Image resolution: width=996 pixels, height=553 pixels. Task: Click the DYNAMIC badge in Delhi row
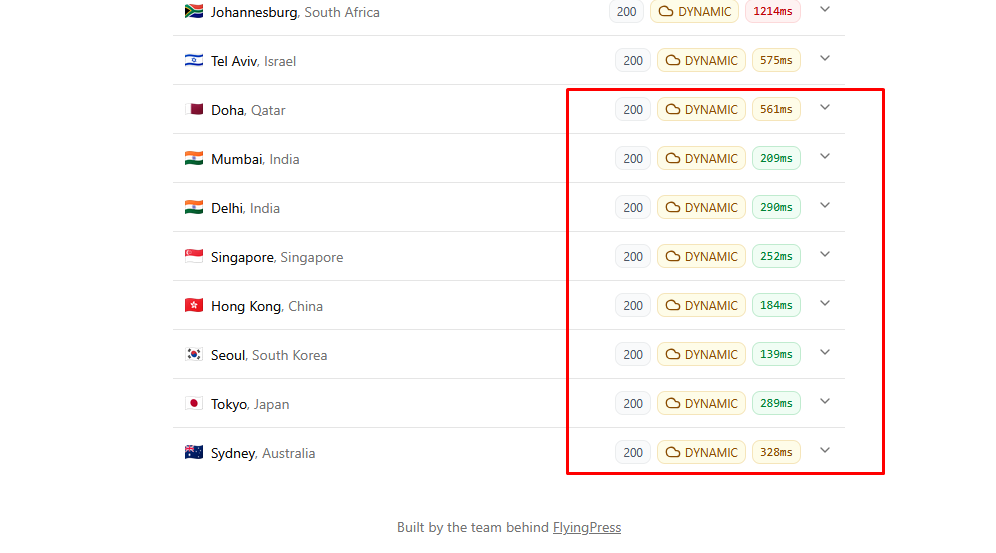click(701, 207)
